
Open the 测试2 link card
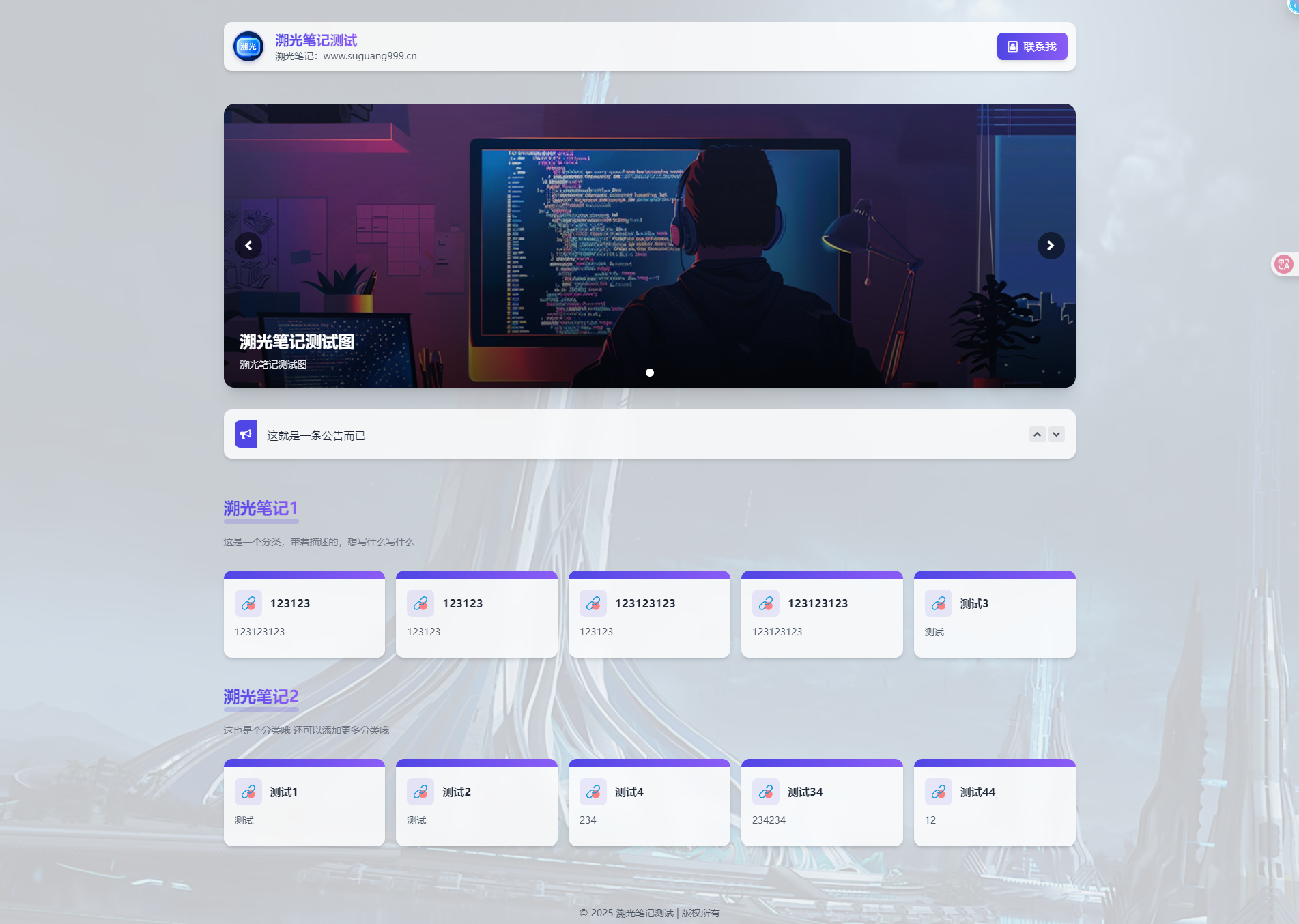[x=476, y=804]
